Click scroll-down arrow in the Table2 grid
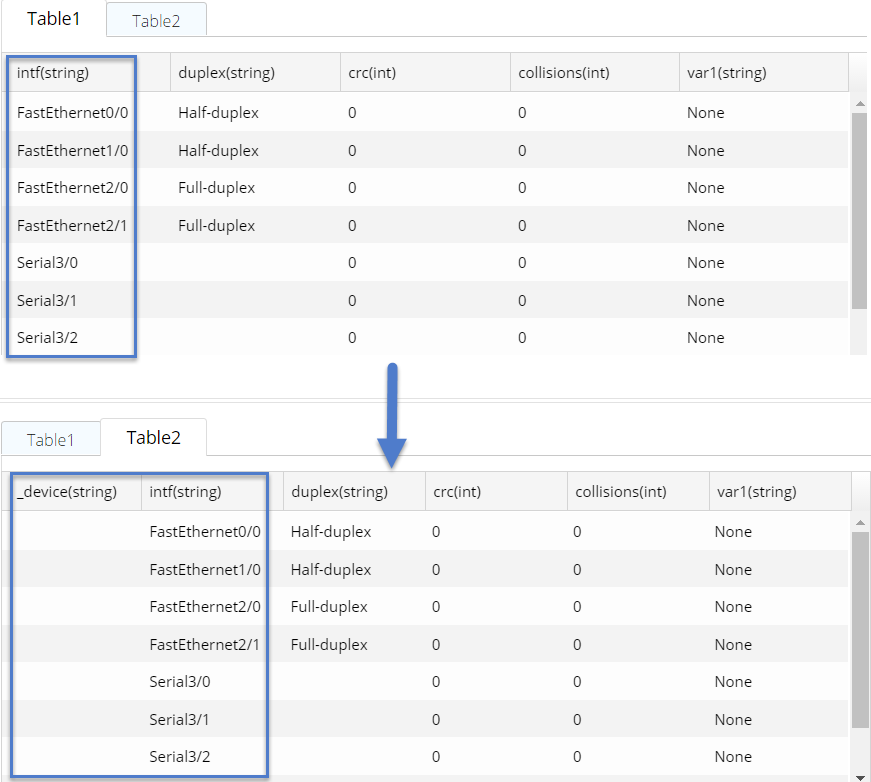 click(859, 776)
